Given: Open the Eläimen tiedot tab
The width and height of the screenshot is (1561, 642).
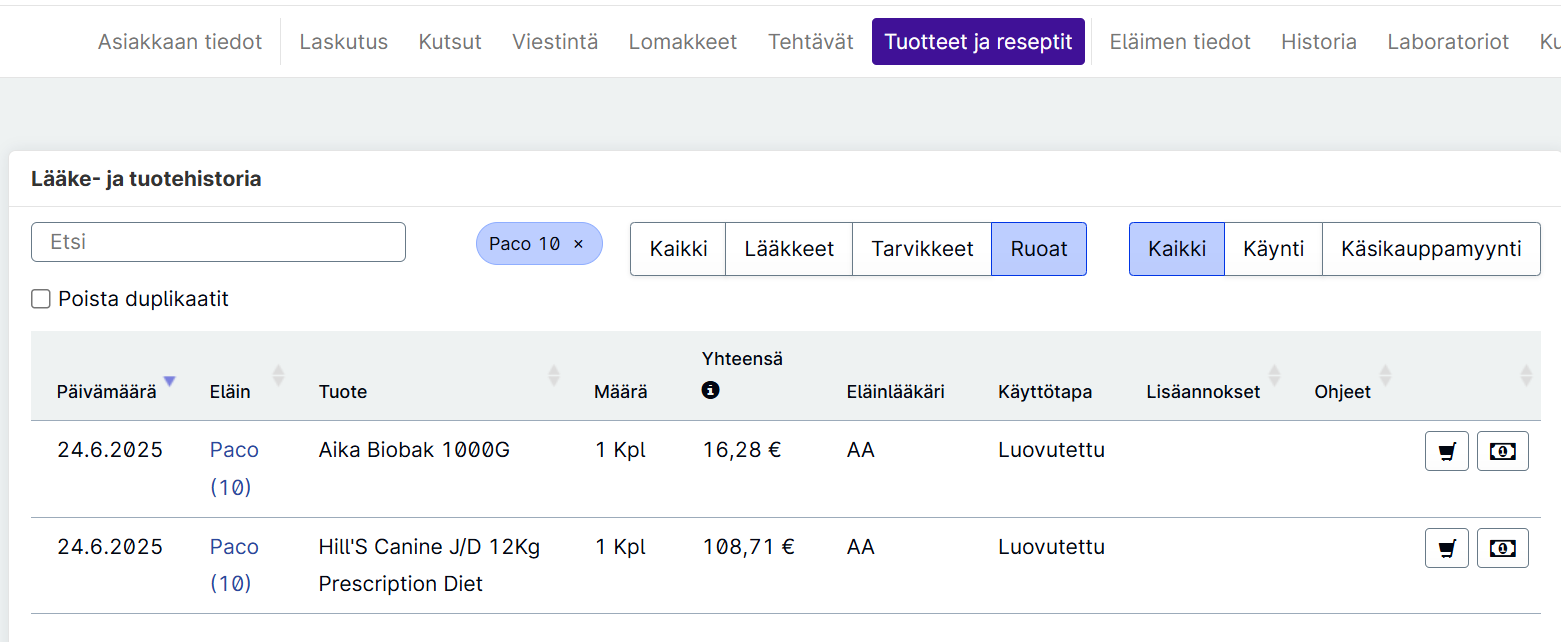Looking at the screenshot, I should click(1180, 42).
